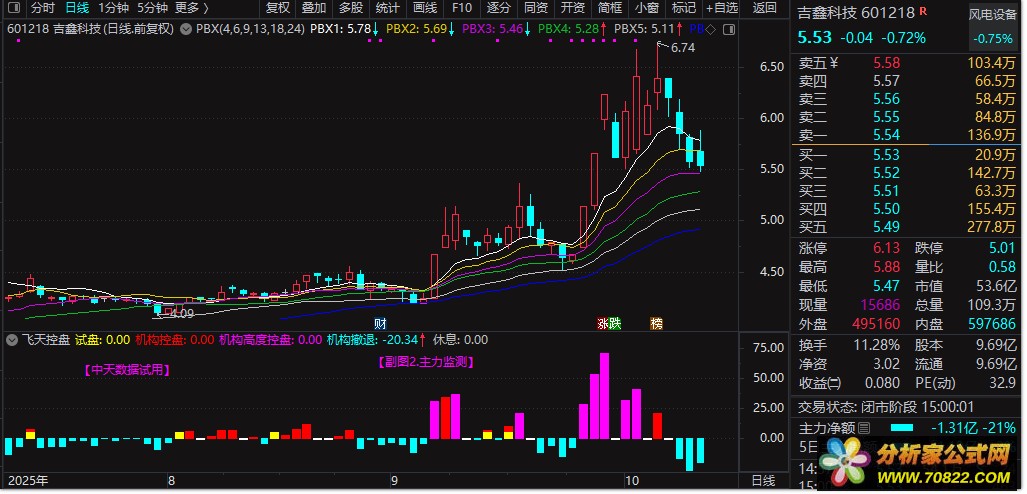Click month 10 marker on time axis
Viewport: 1027px width, 494px height.
pyautogui.click(x=630, y=480)
